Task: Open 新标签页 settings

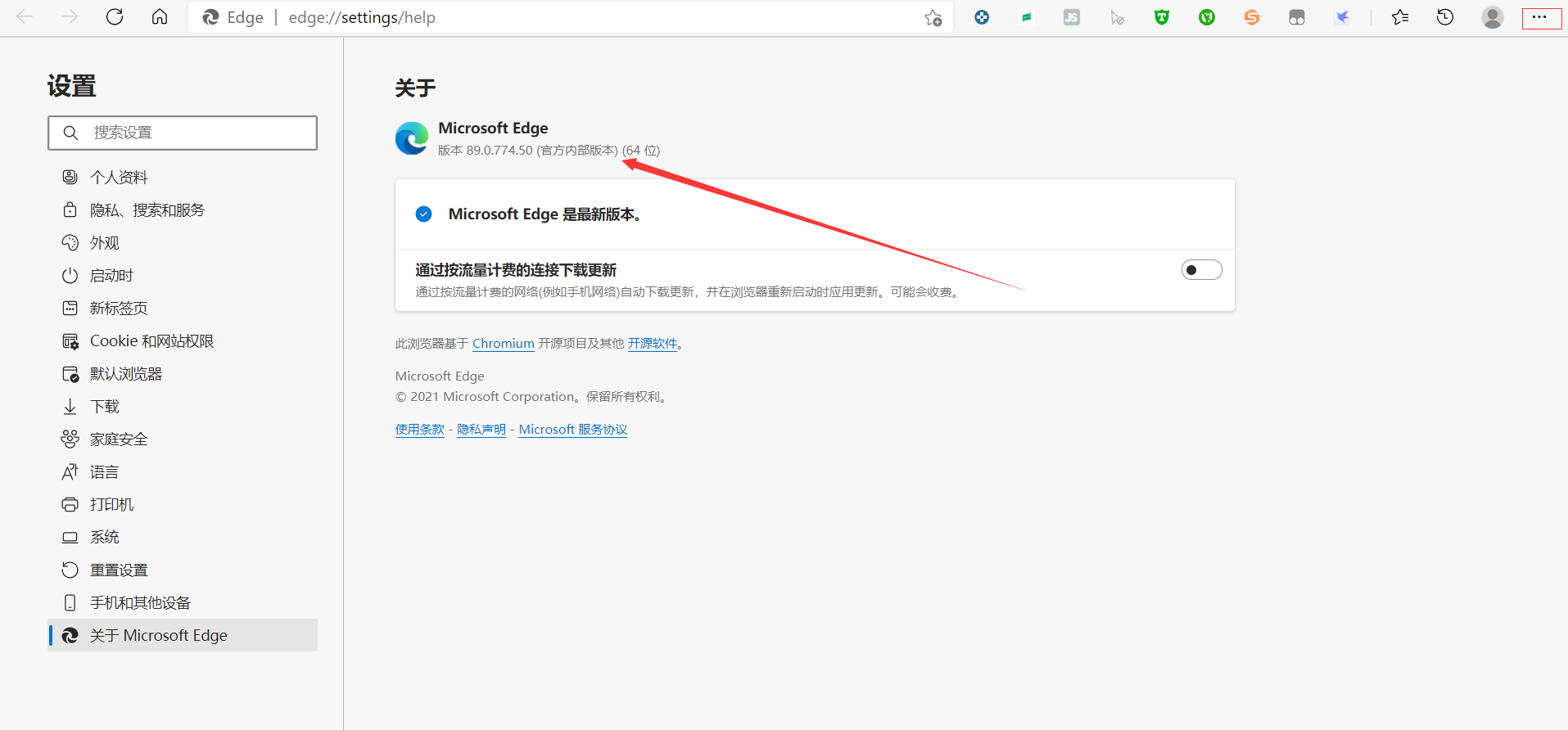Action: click(183, 308)
